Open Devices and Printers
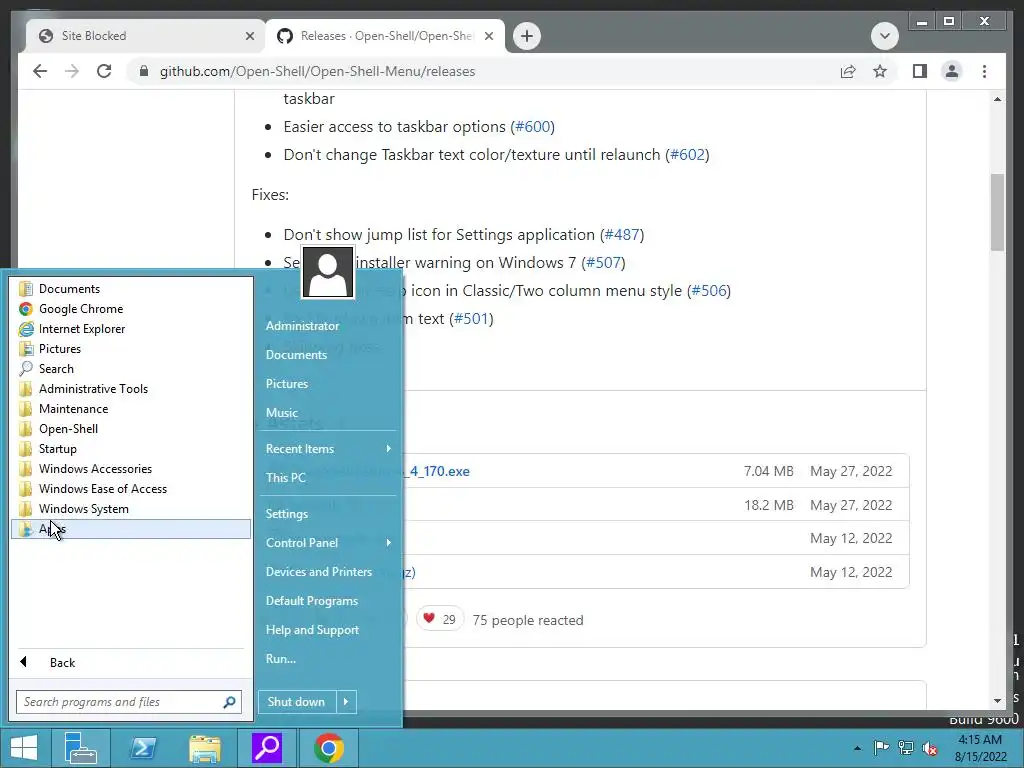Screen dimensions: 1024x768 [328, 571]
